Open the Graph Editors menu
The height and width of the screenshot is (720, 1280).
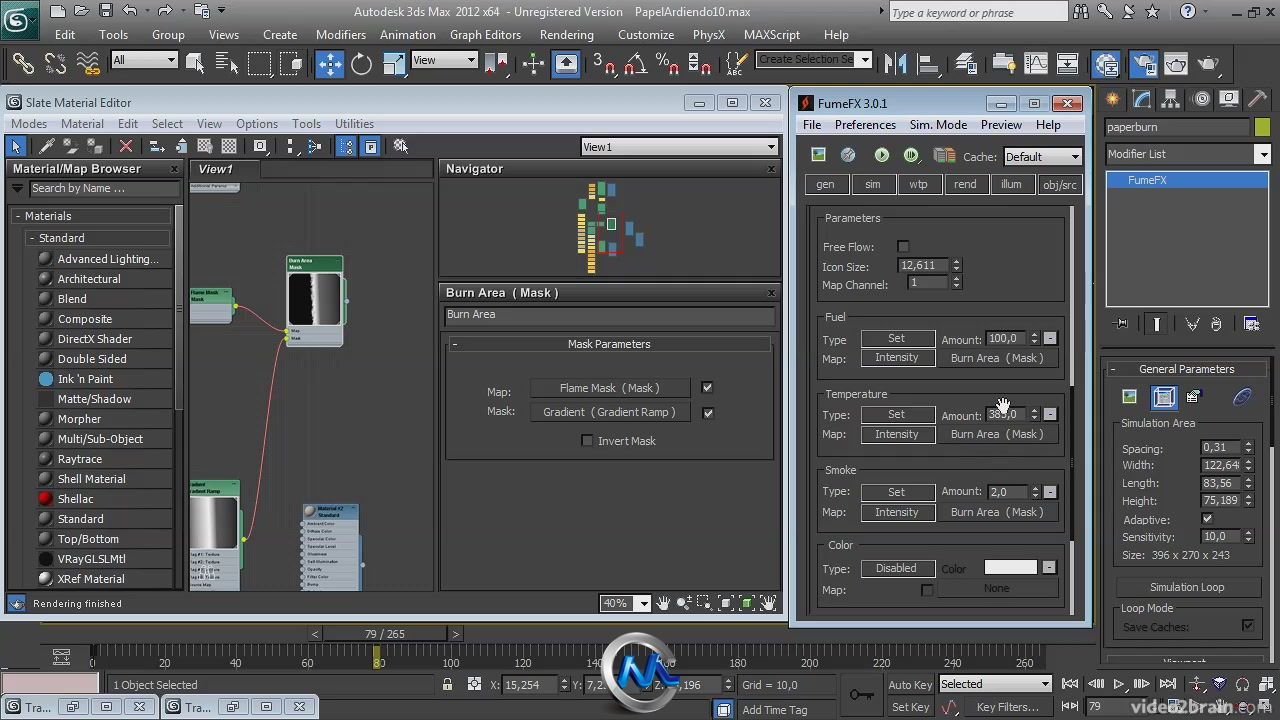coord(485,34)
